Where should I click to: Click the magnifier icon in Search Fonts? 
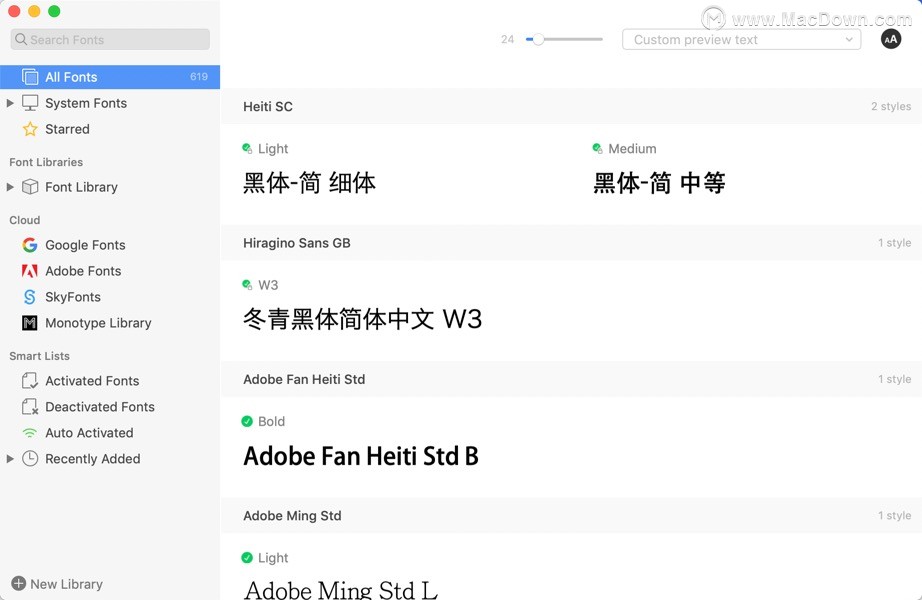pyautogui.click(x=21, y=39)
